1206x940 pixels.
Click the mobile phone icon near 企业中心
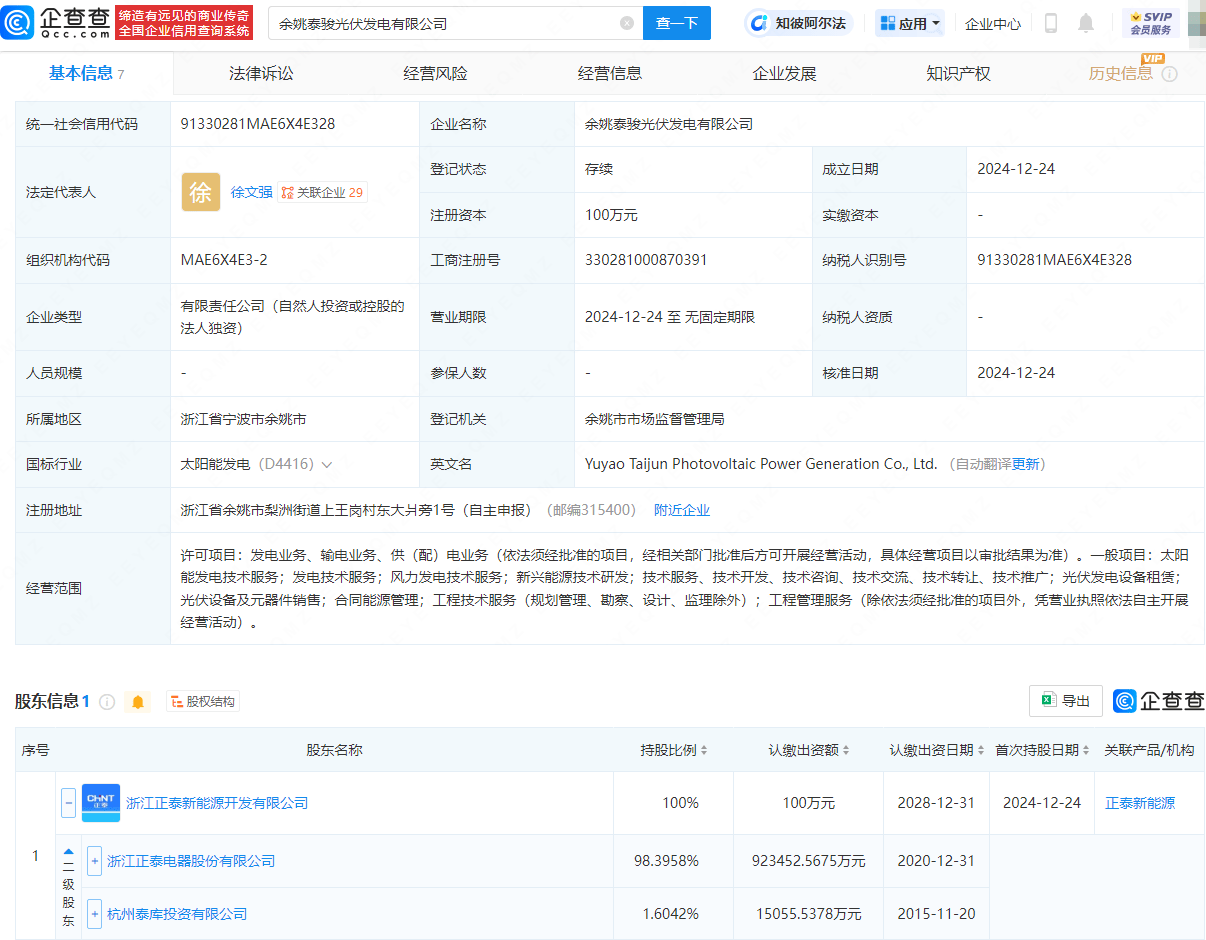point(1051,22)
